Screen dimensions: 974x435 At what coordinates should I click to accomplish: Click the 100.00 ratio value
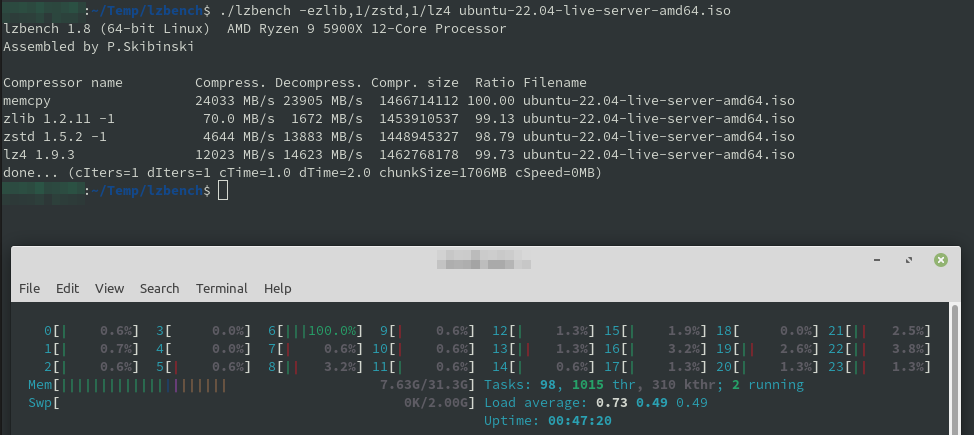coord(491,101)
